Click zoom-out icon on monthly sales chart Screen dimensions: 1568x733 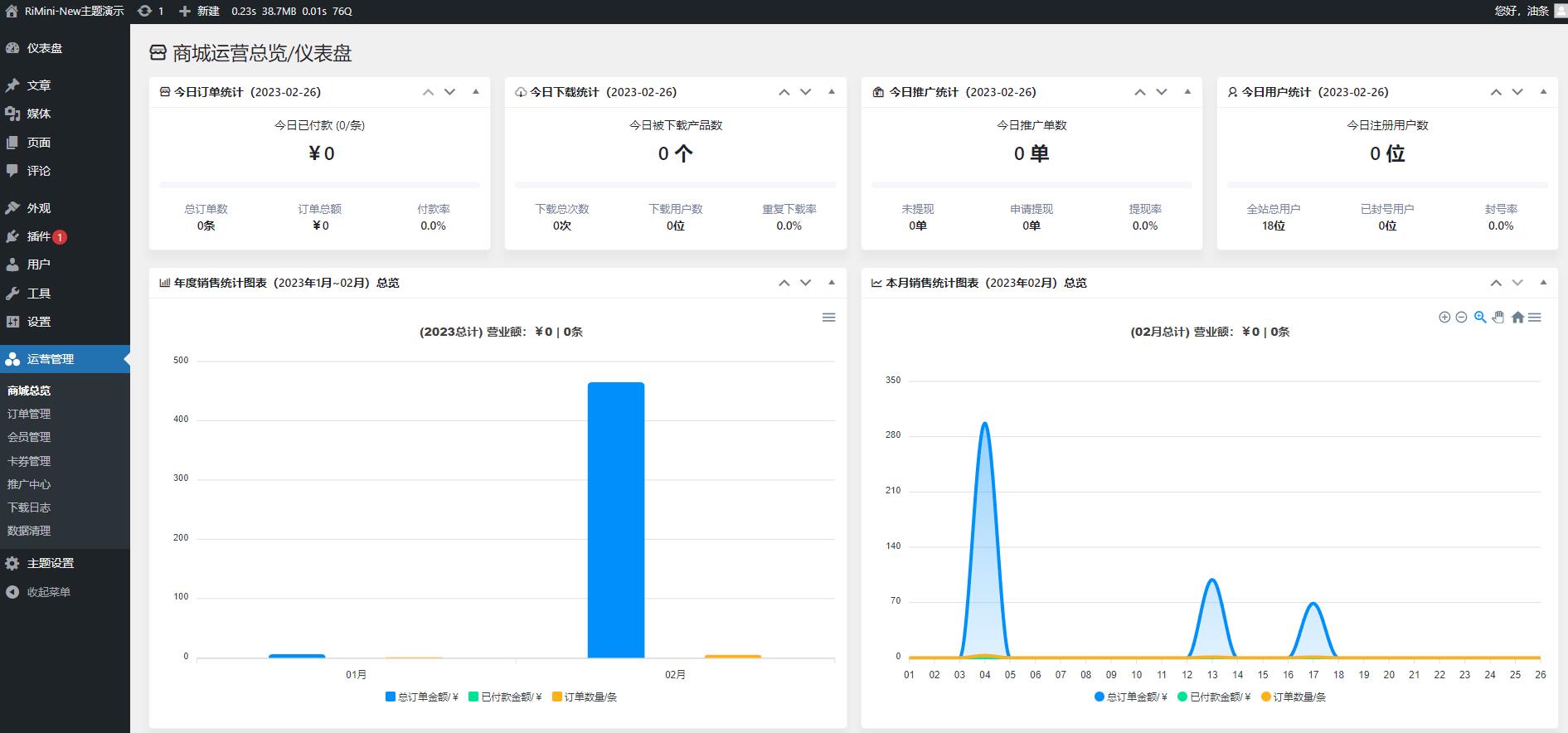pos(1461,318)
